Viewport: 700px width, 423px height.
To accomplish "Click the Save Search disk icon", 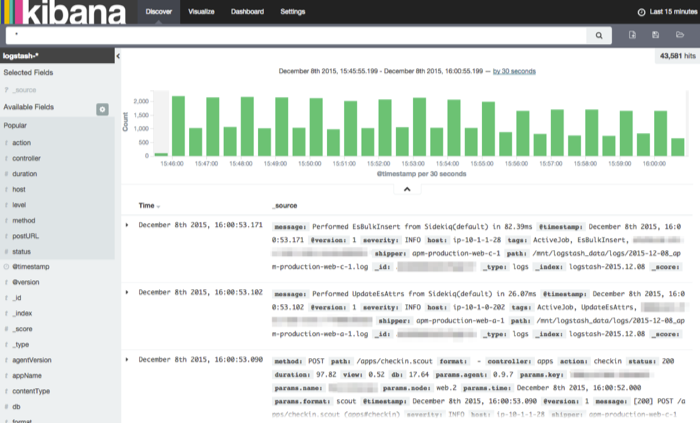I will [655, 35].
